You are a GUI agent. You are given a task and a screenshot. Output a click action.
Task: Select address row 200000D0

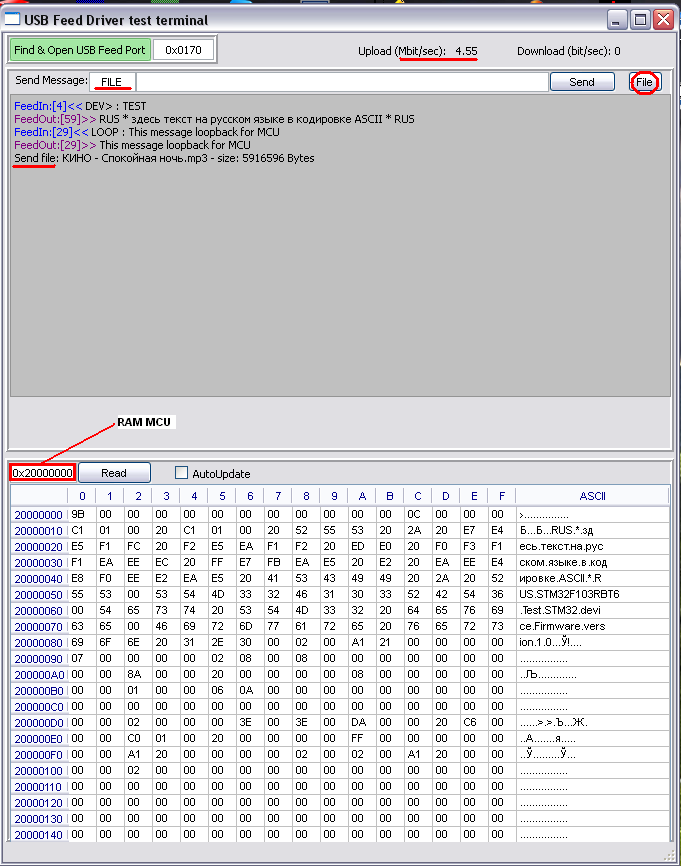pos(39,723)
